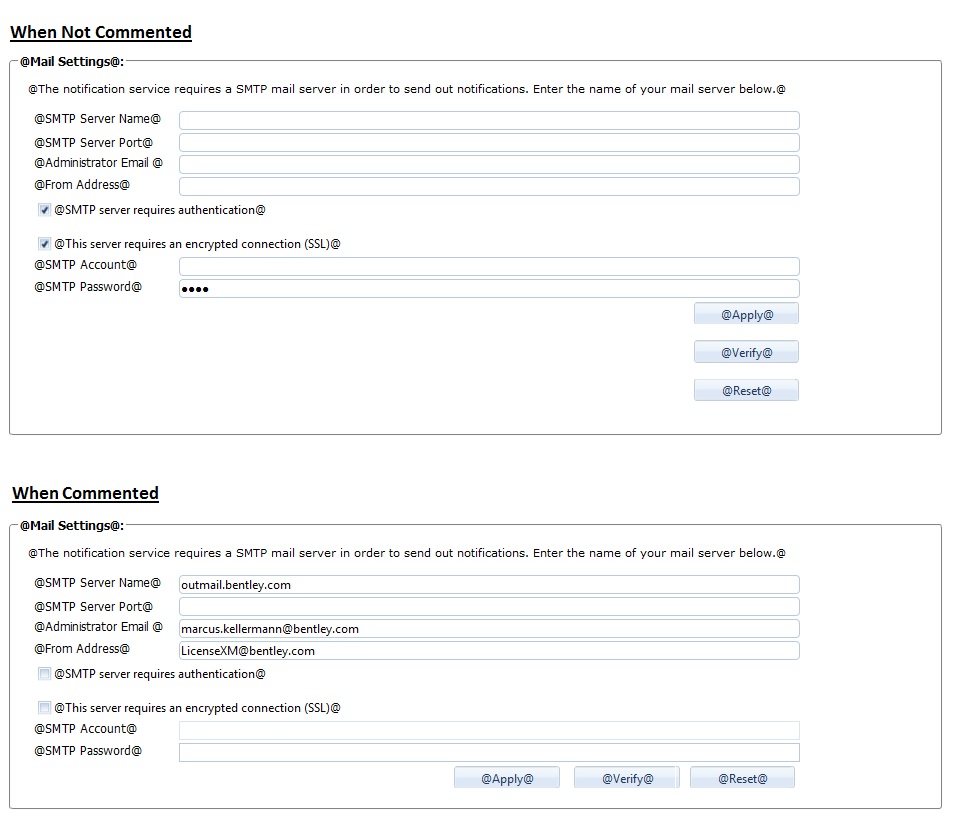Enable the unchecked encrypted connection (SSL) checkbox

(x=45, y=708)
